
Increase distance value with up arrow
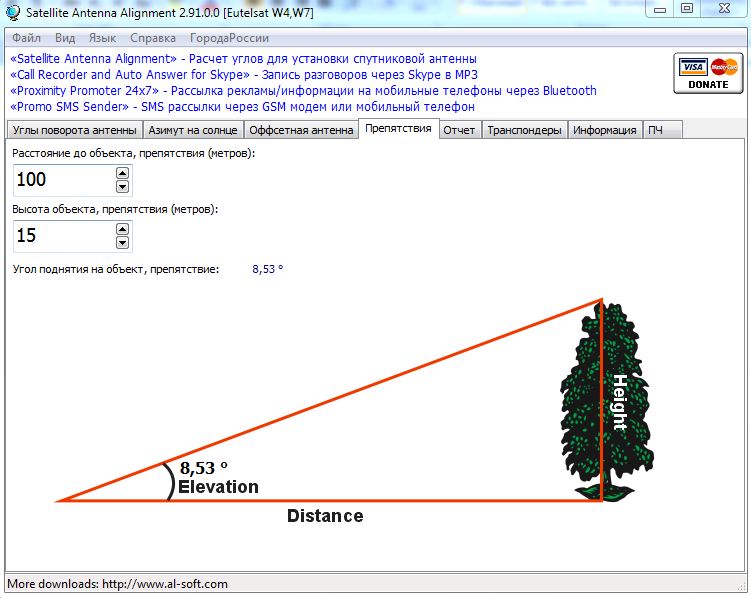[122, 173]
